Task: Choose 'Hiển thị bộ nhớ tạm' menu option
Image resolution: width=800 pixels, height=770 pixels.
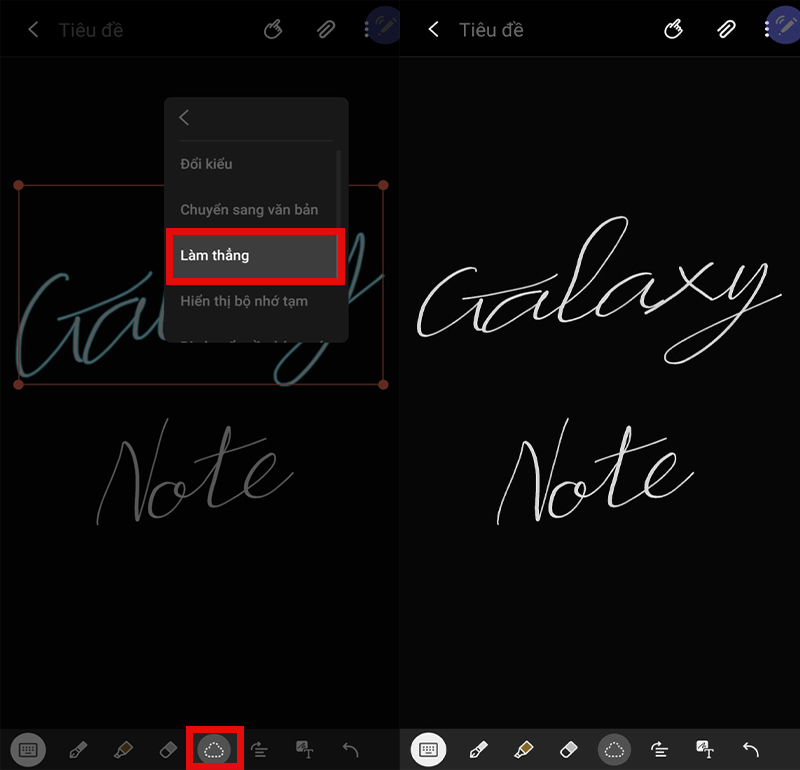Action: pyautogui.click(x=255, y=301)
